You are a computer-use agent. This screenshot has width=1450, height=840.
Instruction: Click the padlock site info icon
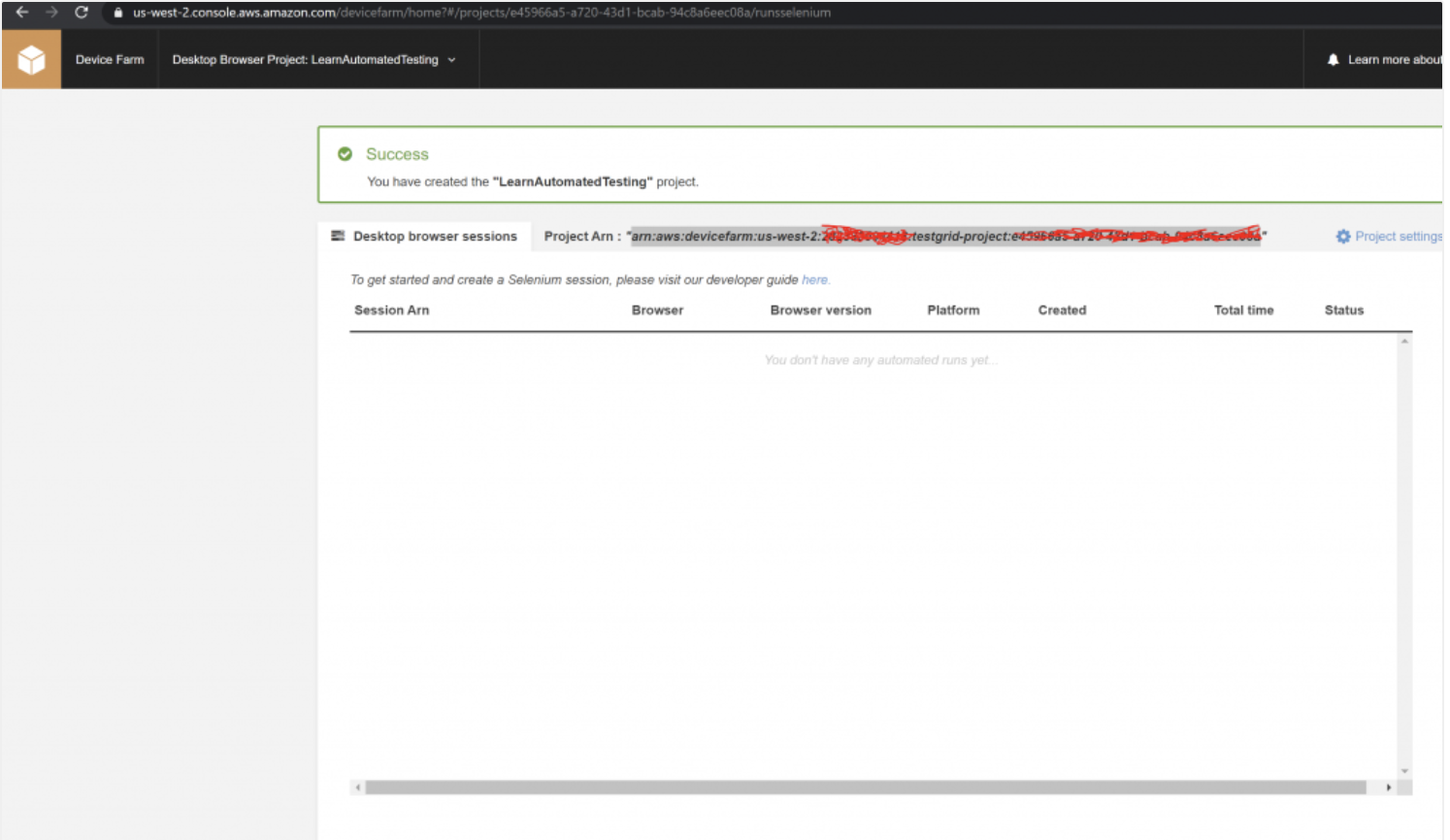point(118,13)
